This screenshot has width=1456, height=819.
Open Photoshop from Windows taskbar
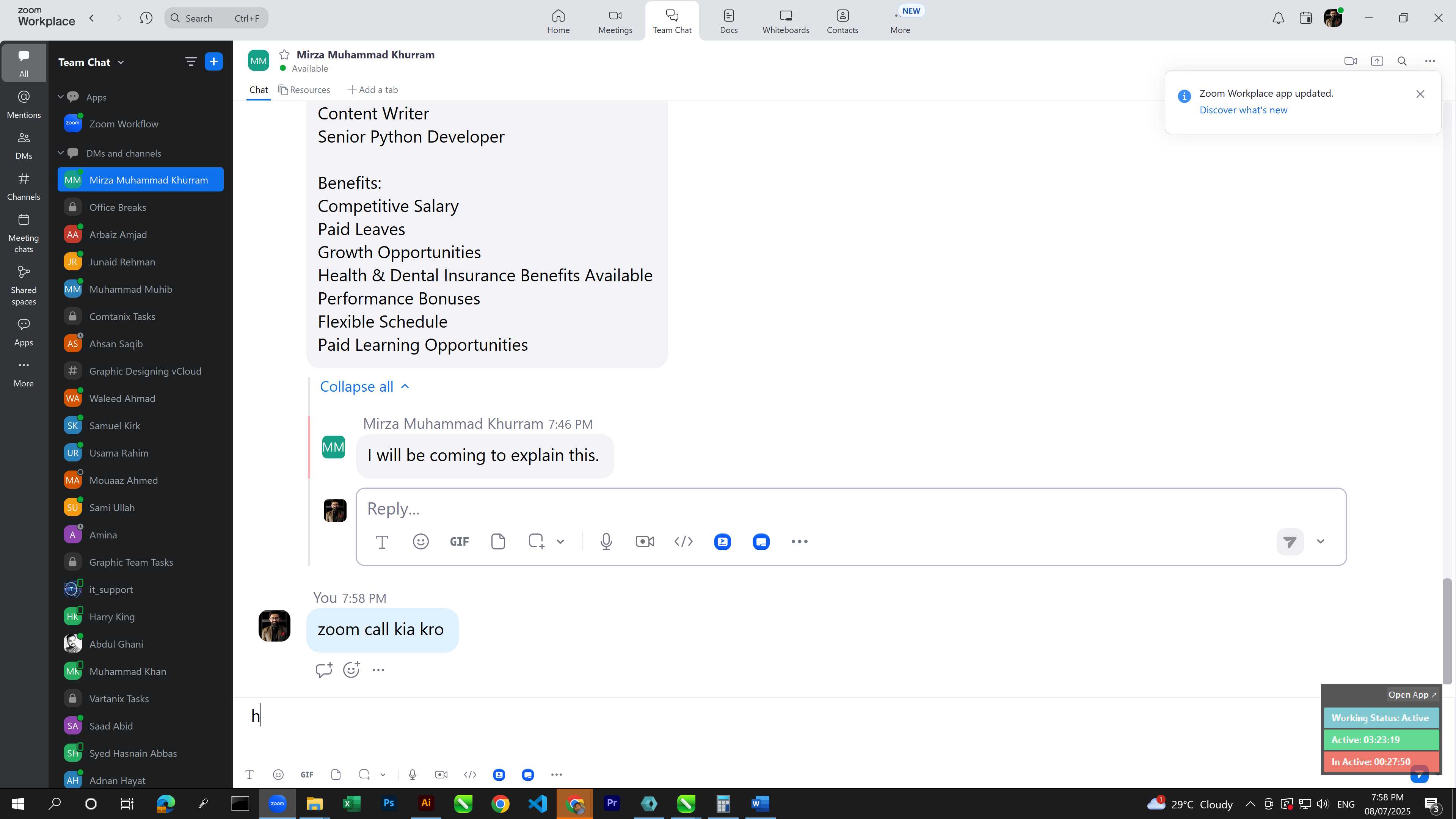(x=388, y=804)
